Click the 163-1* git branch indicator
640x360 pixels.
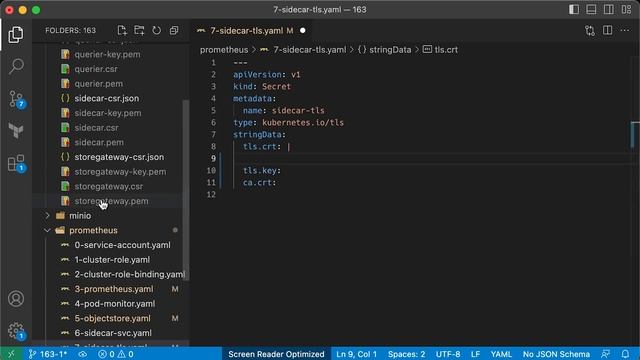48,354
